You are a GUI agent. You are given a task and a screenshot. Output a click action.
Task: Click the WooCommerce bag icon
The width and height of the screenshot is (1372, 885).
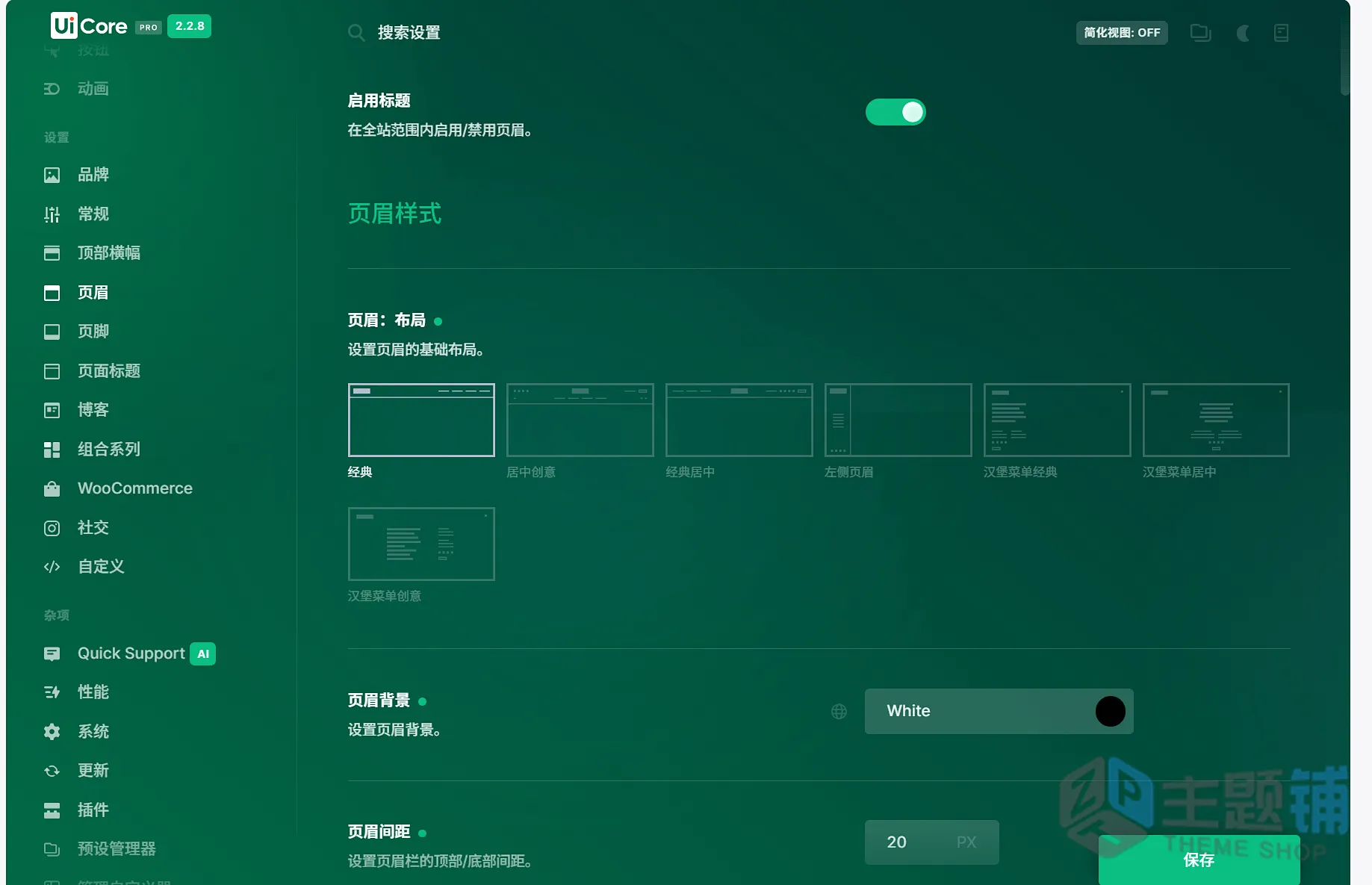(52, 488)
